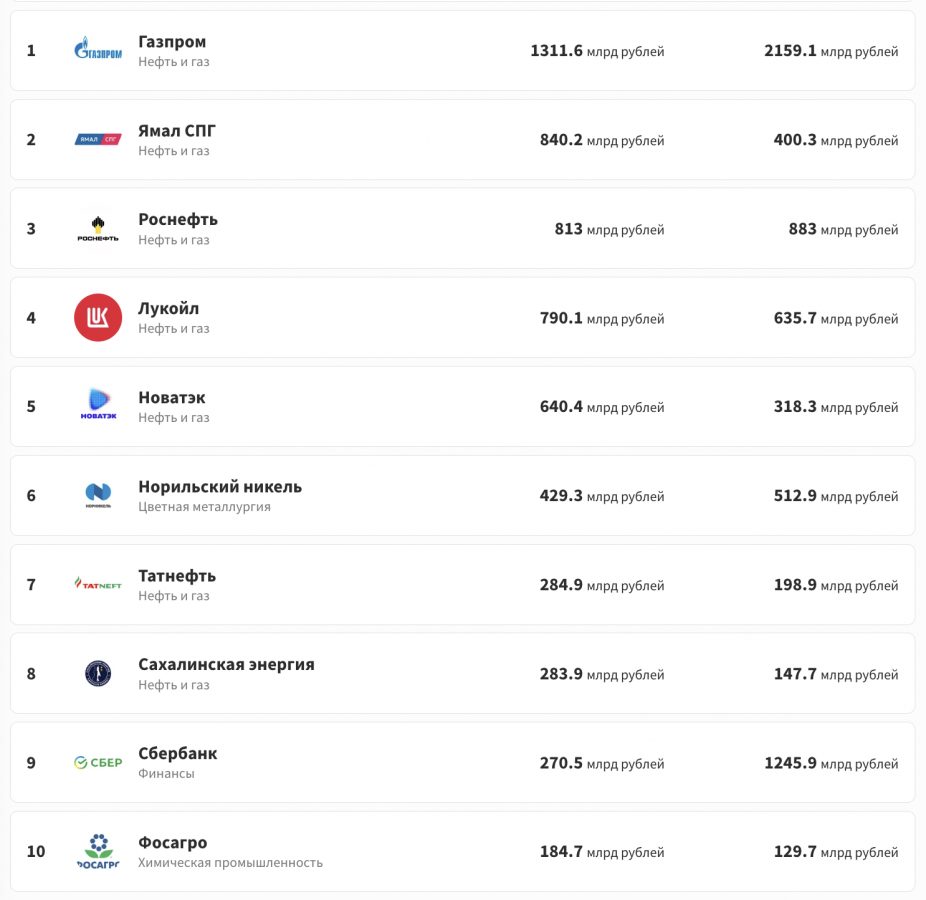Open the Ямал СПГ company name

point(177,131)
